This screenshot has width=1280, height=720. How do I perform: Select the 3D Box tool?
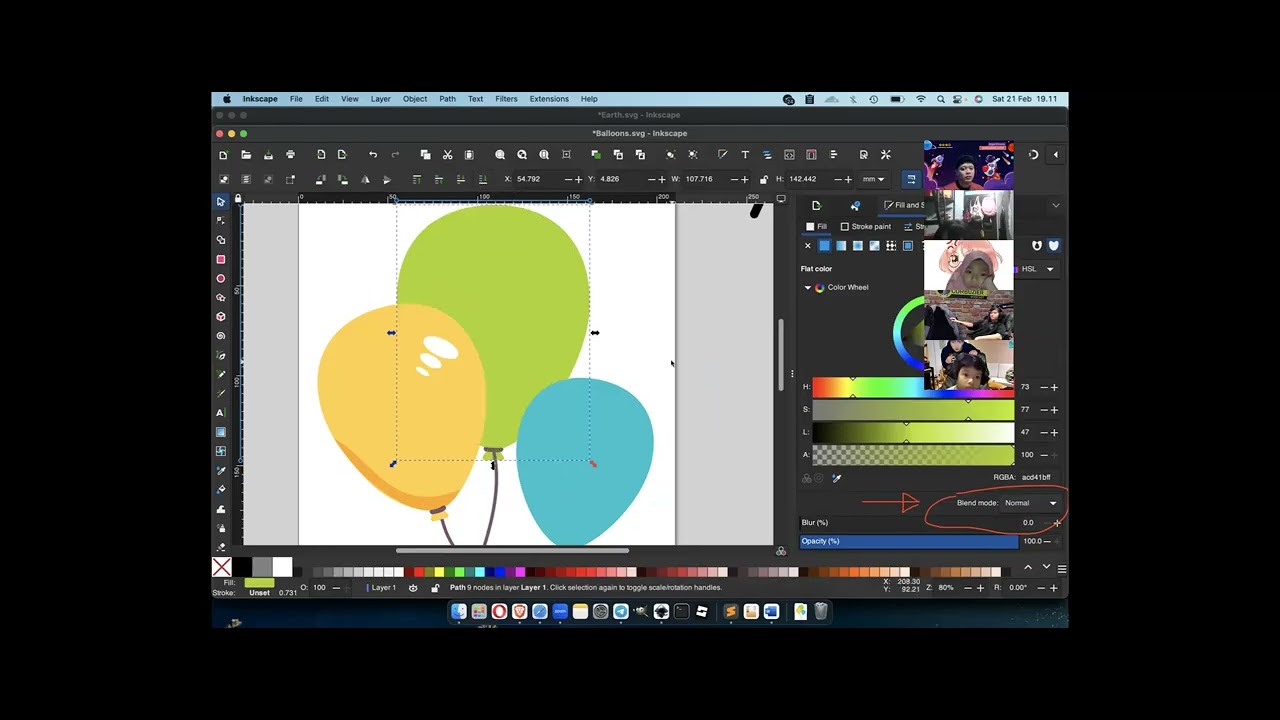[x=221, y=317]
